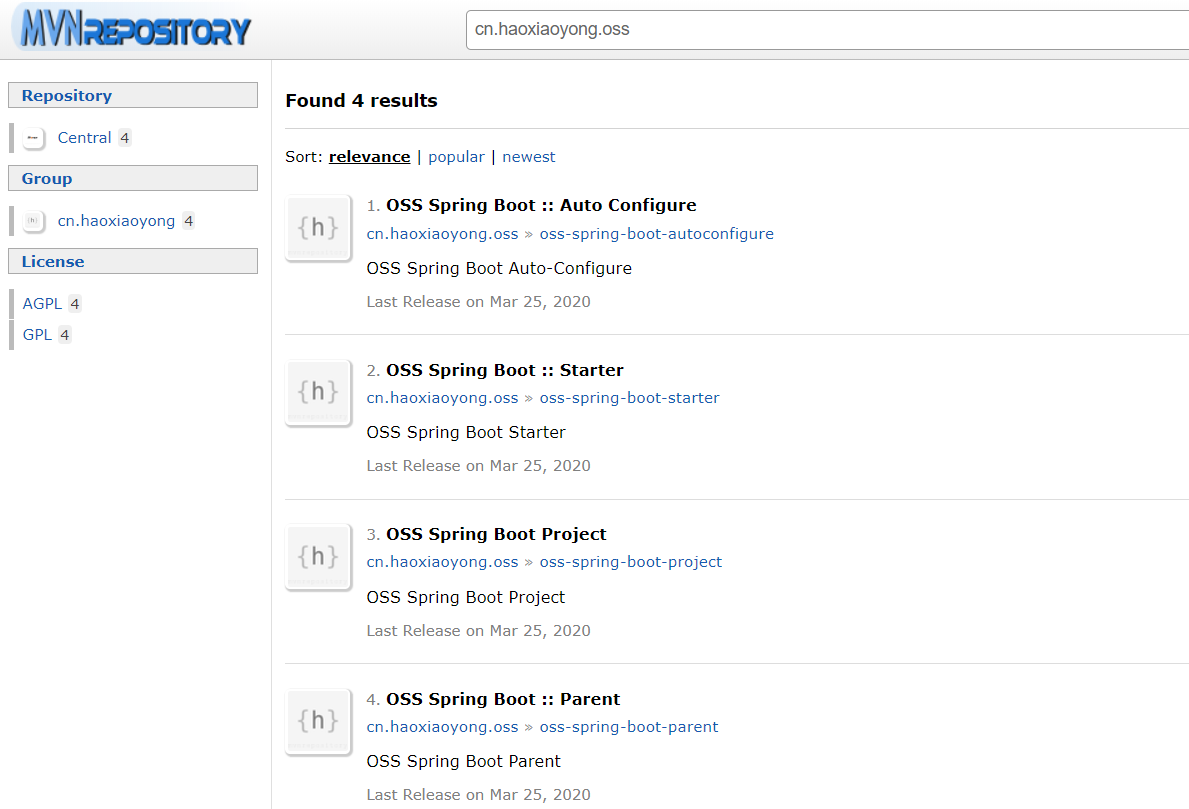Filter by cn.haoxiaoyong group link

tap(116, 221)
